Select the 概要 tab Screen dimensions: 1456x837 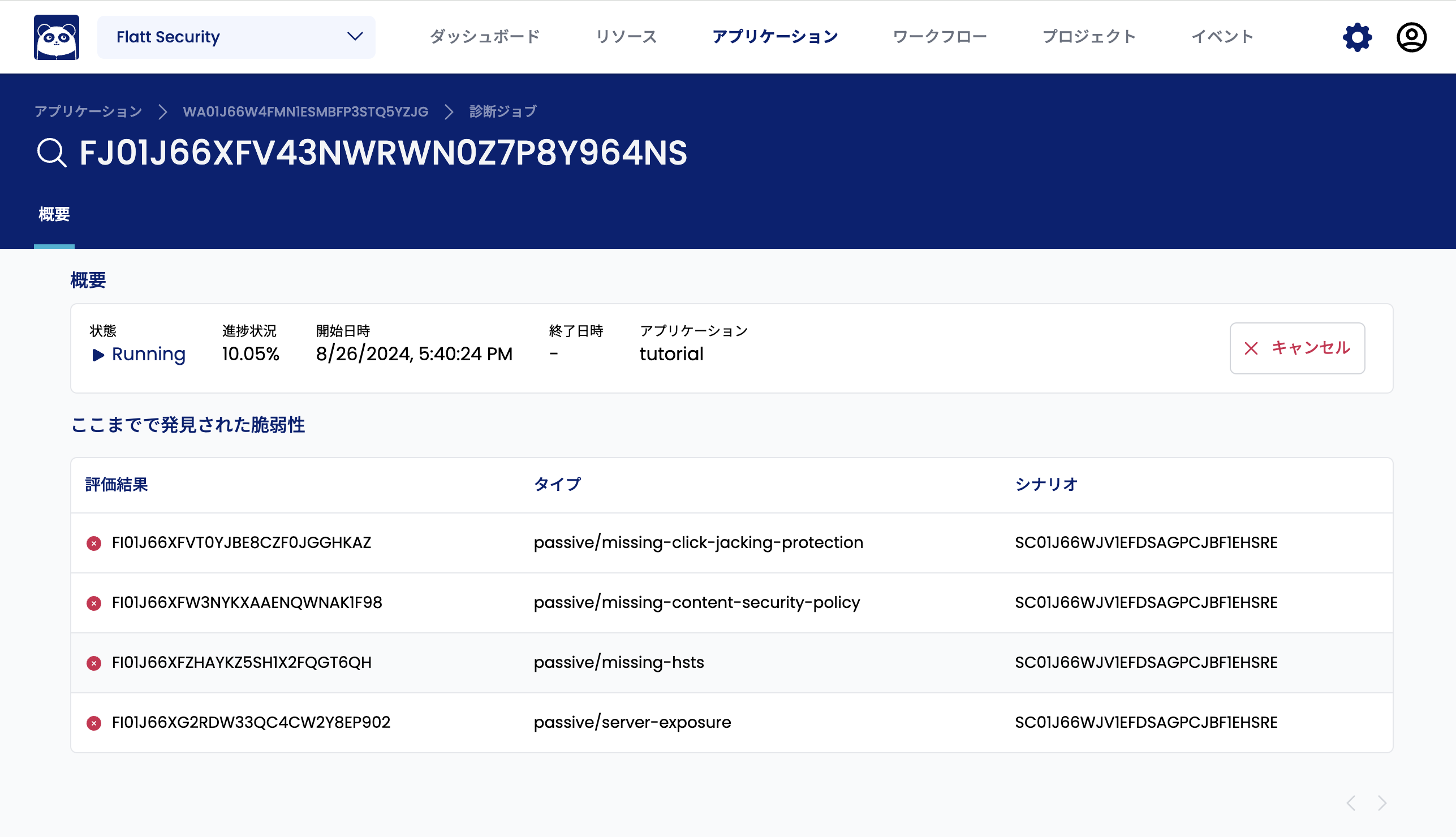[54, 215]
